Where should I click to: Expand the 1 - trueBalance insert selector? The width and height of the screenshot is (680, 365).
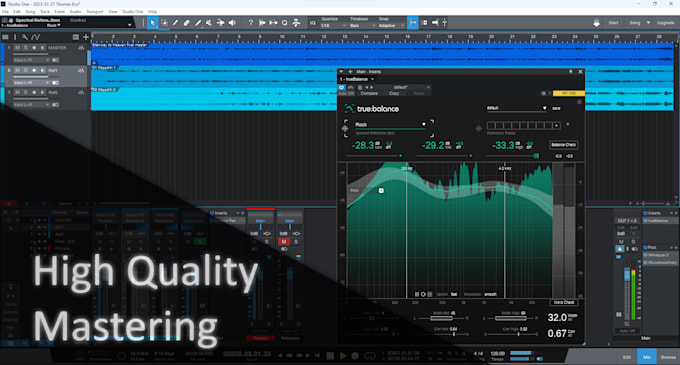pos(356,79)
